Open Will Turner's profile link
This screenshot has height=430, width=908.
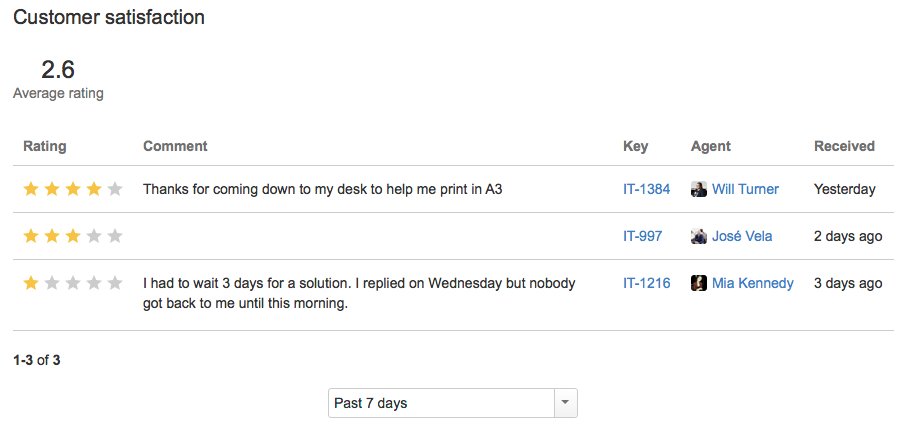pyautogui.click(x=745, y=189)
